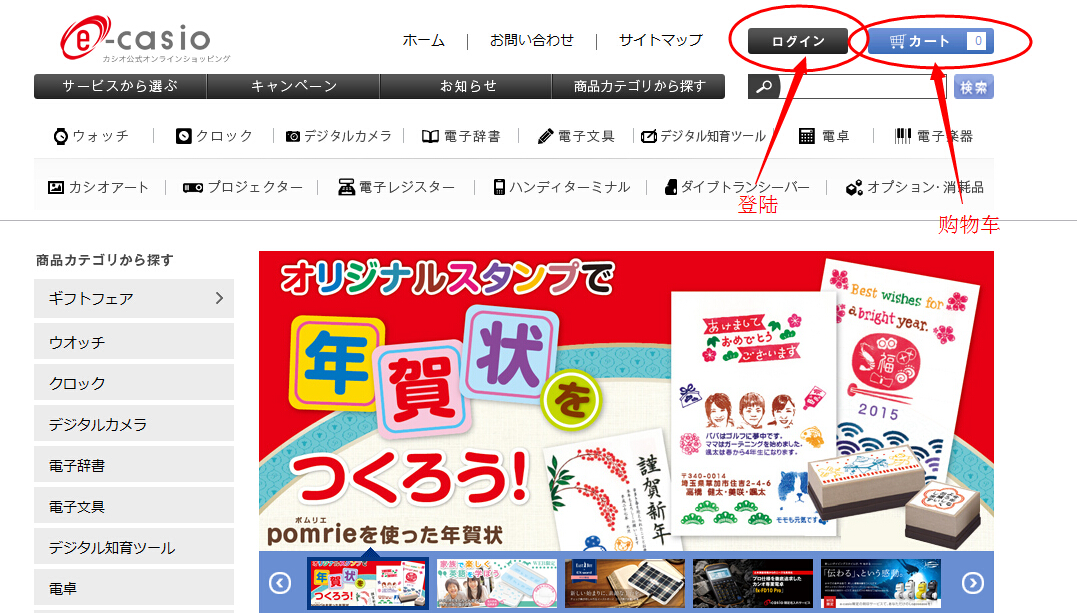
Task: Select ホーム from the top menu
Action: 424,41
